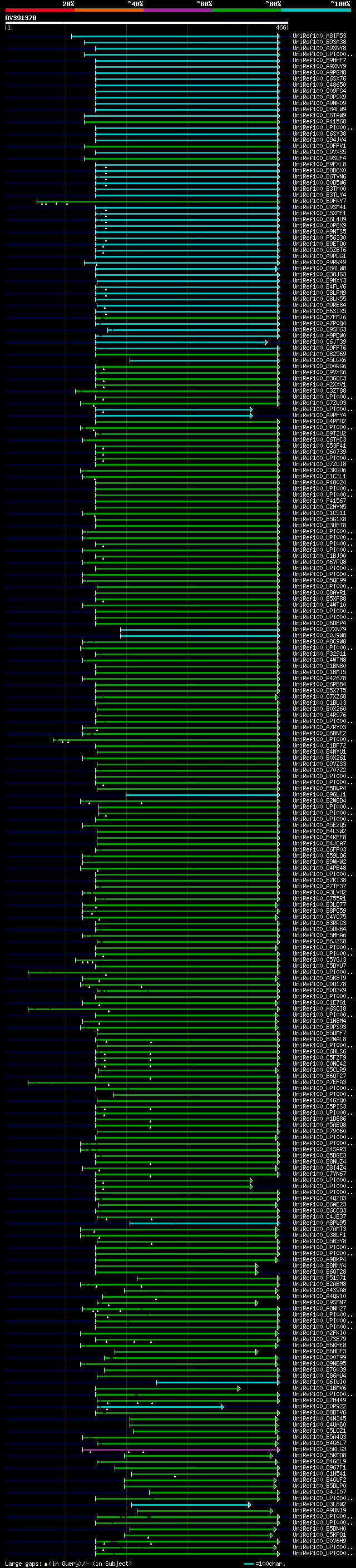Click the Large gaps legend text

tap(68, 1563)
